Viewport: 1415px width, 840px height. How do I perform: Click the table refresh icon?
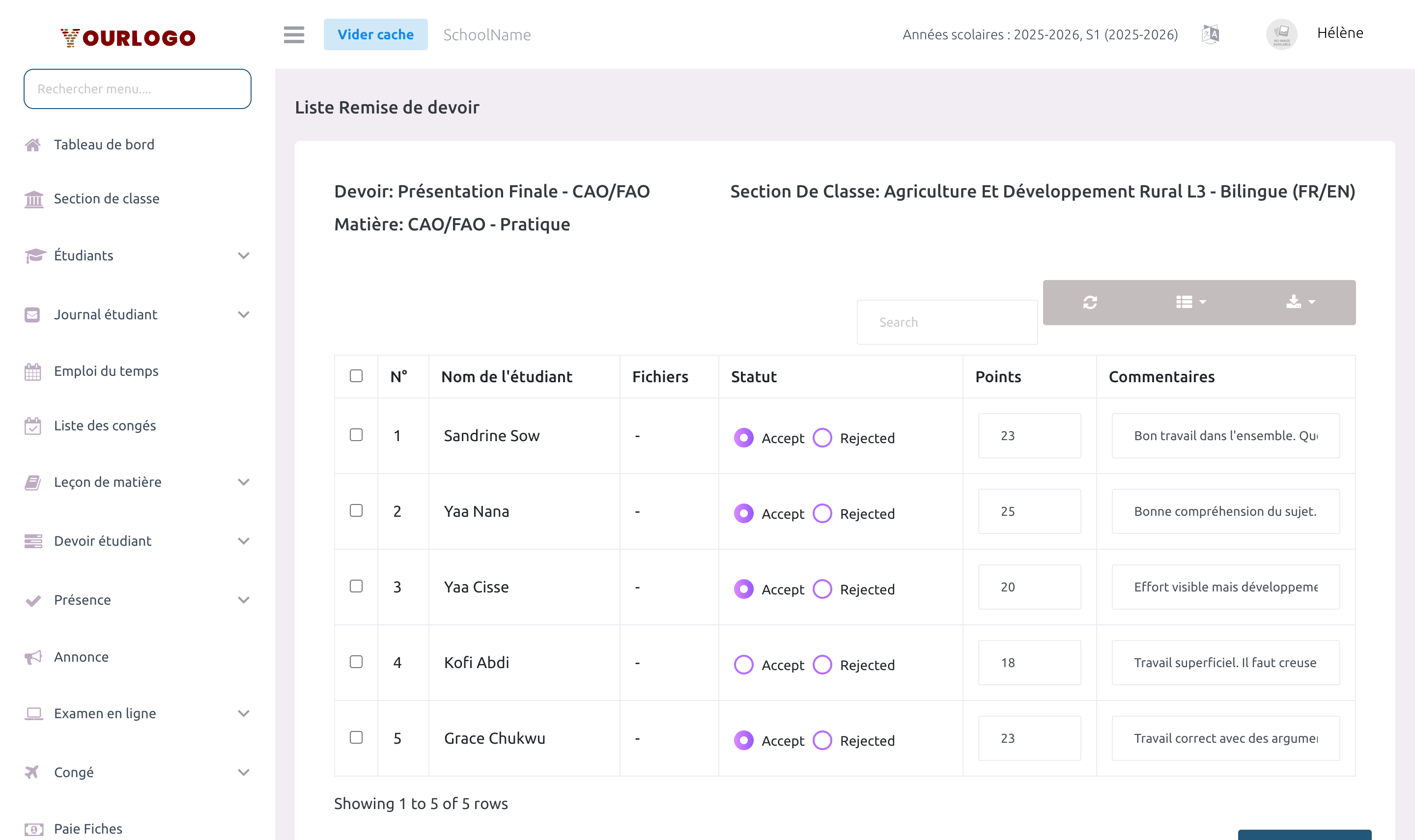1090,302
